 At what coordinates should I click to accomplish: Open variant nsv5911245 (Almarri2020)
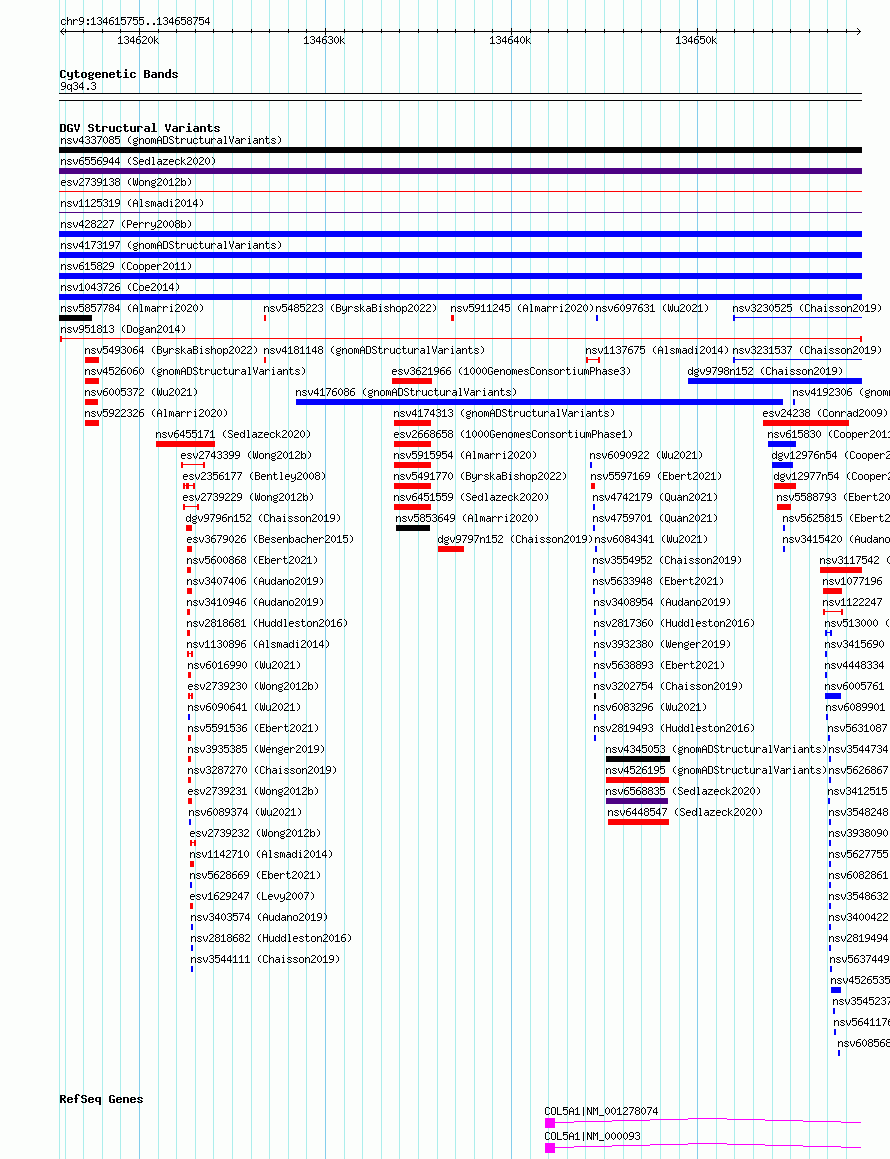[x=522, y=307]
